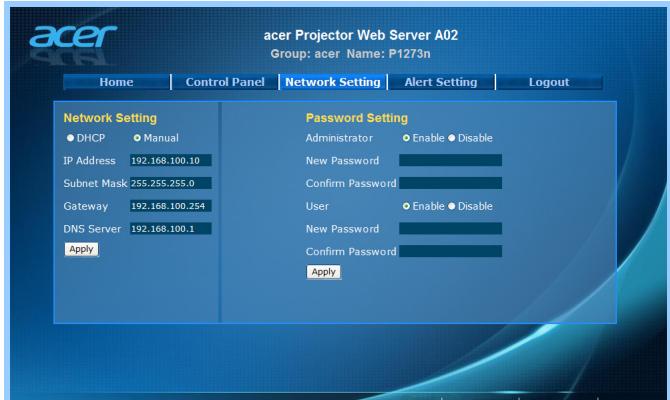The width and height of the screenshot is (670, 400).
Task: Click the 'DNS Server' label
Action: [92, 229]
